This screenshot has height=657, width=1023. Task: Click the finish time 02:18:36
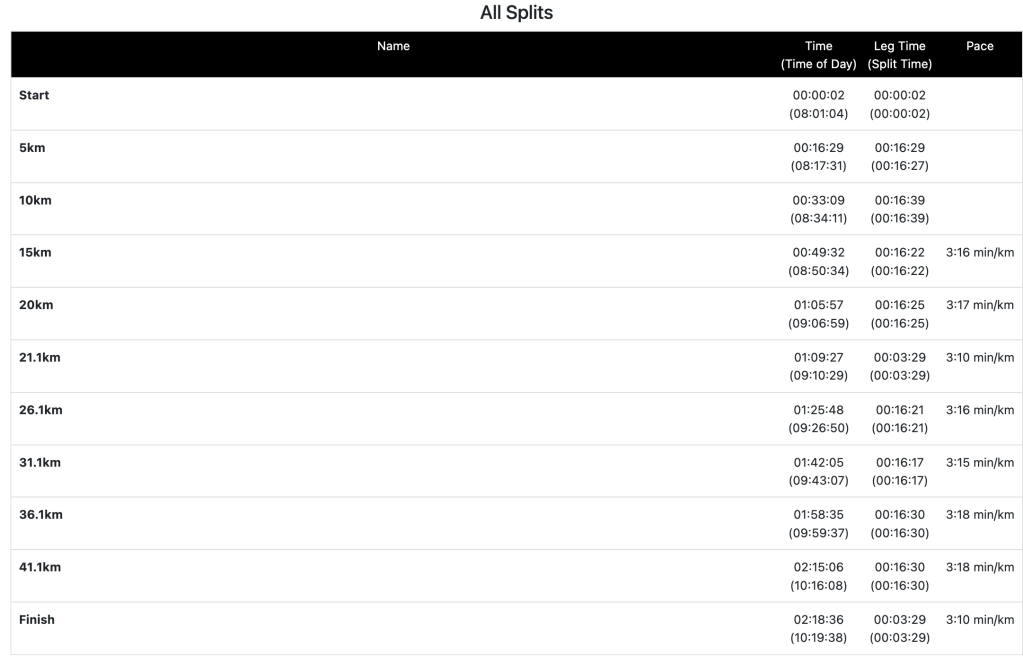coord(818,620)
